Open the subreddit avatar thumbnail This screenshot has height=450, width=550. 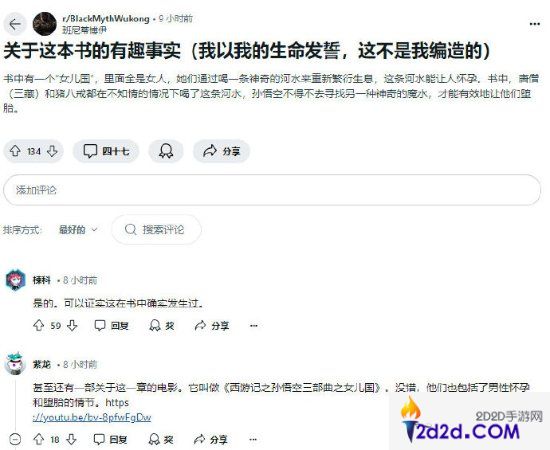45,24
